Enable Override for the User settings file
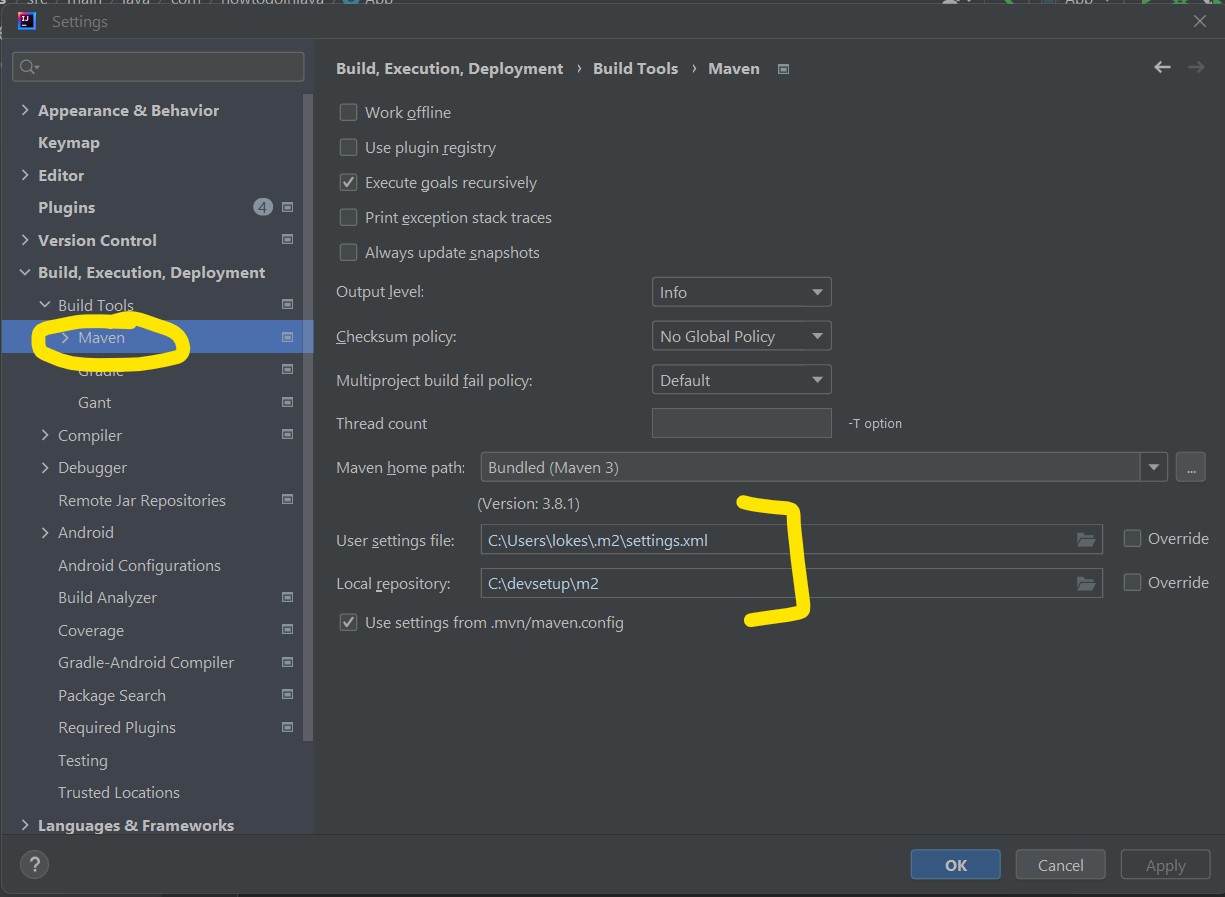The height and width of the screenshot is (897, 1225). pos(1131,538)
